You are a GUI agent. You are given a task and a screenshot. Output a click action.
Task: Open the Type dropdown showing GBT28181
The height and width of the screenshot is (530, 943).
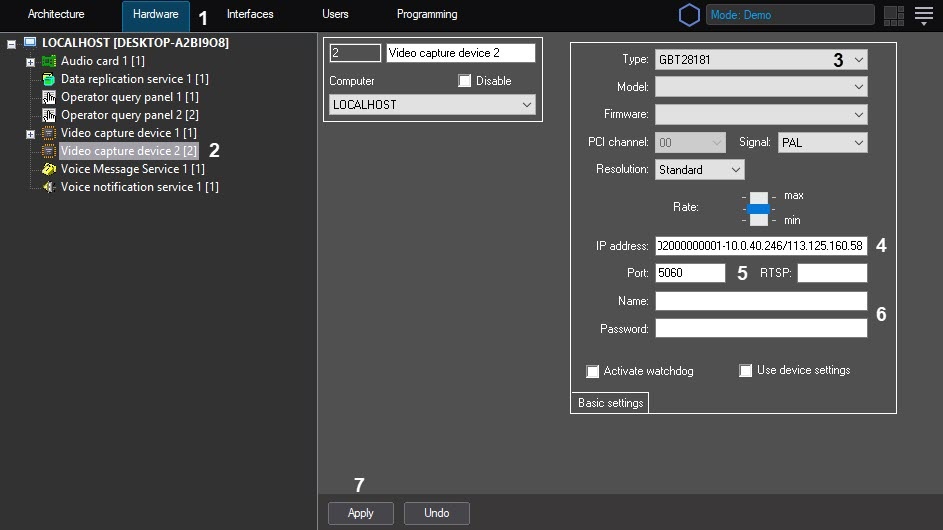point(760,60)
